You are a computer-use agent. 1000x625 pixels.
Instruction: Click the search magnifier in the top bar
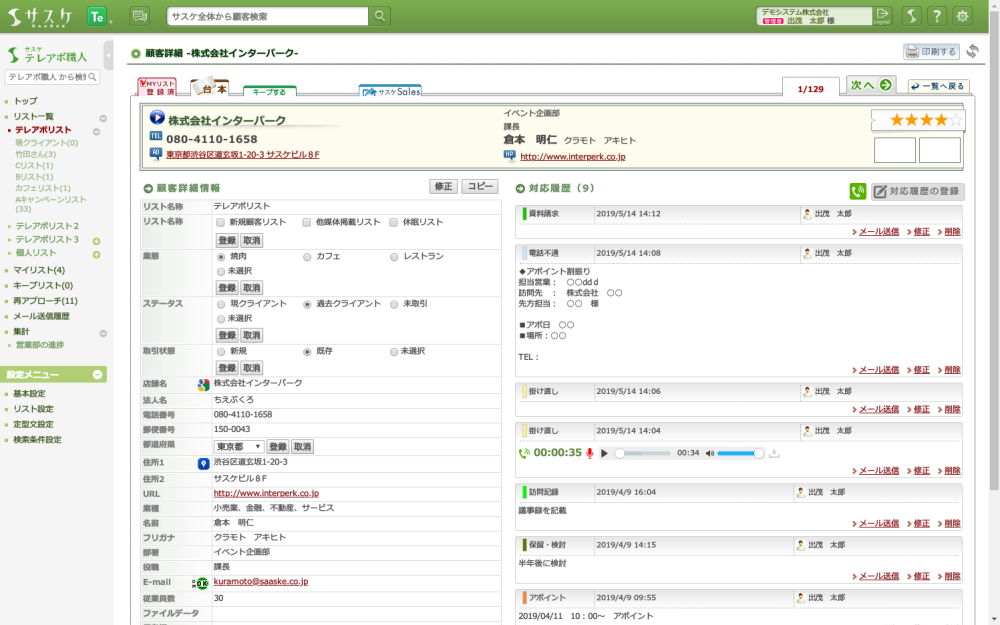pos(380,16)
